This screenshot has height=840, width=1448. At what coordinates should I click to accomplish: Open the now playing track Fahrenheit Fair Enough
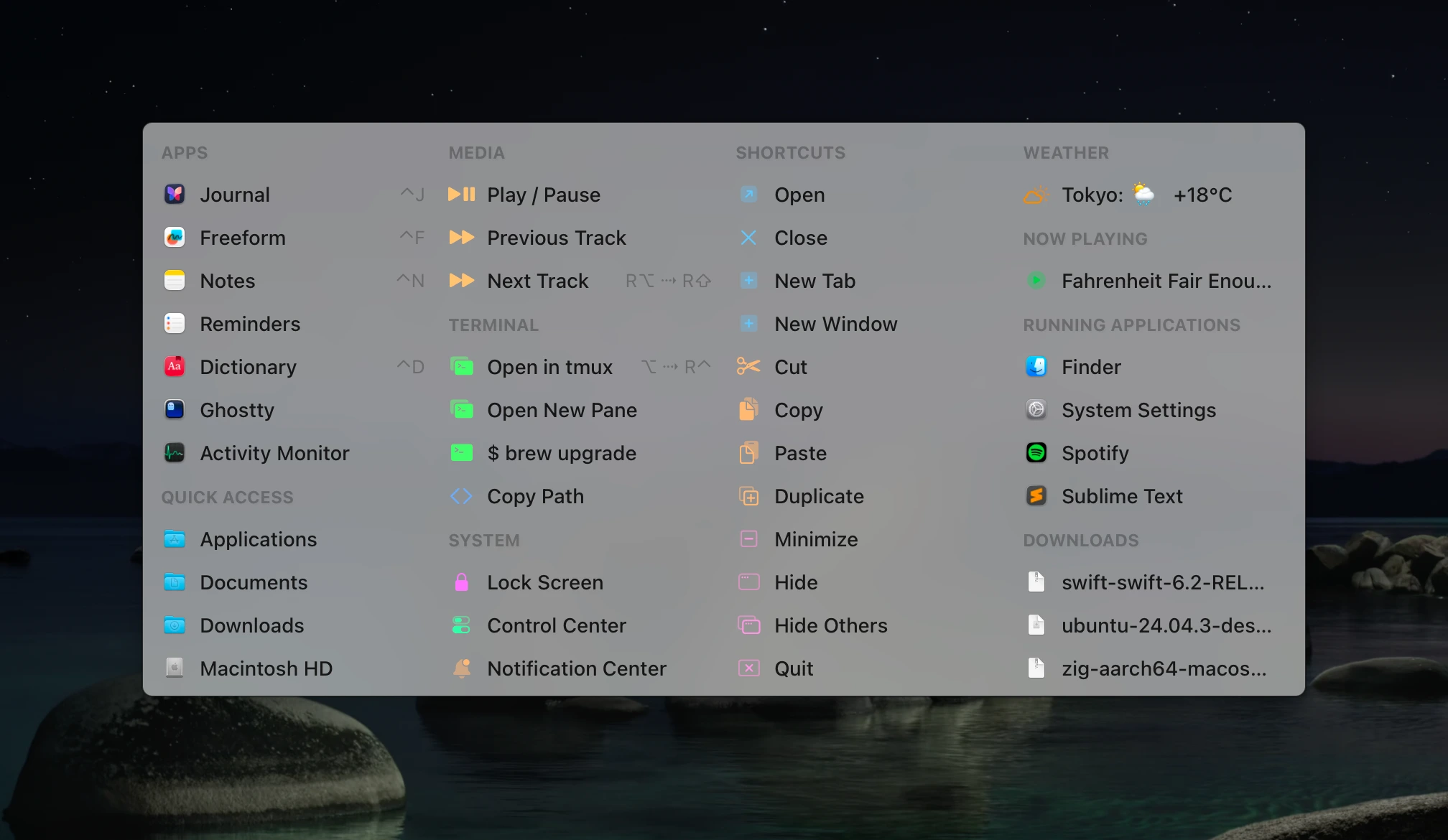pos(1166,281)
